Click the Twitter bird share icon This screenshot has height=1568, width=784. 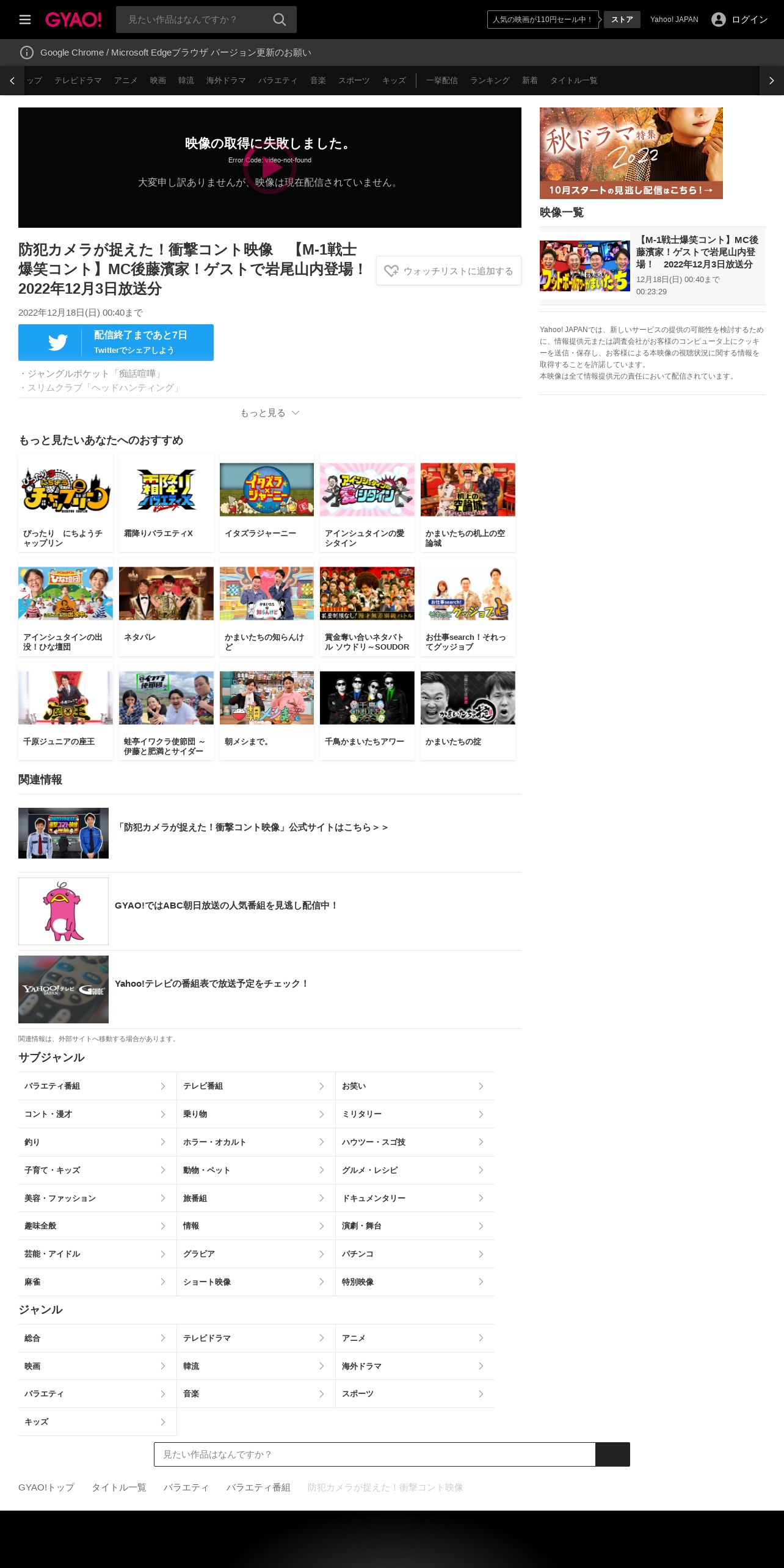click(x=58, y=343)
